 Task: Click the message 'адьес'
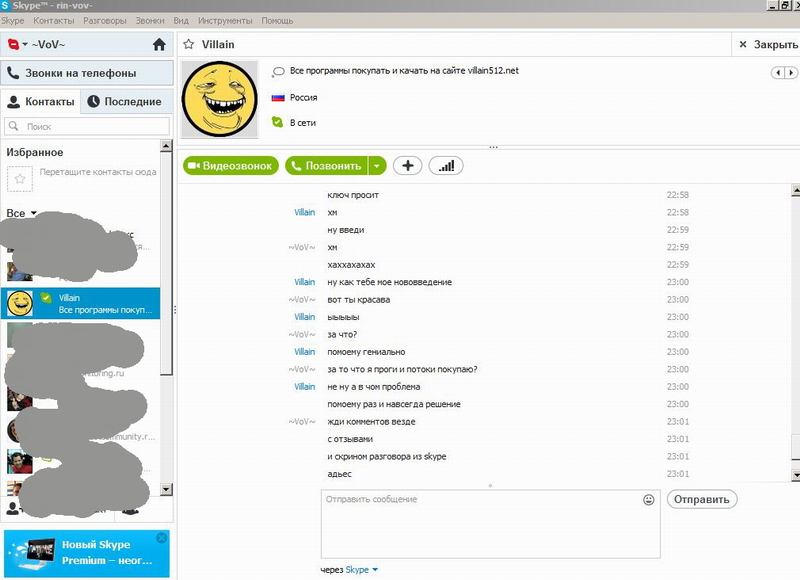[339, 474]
